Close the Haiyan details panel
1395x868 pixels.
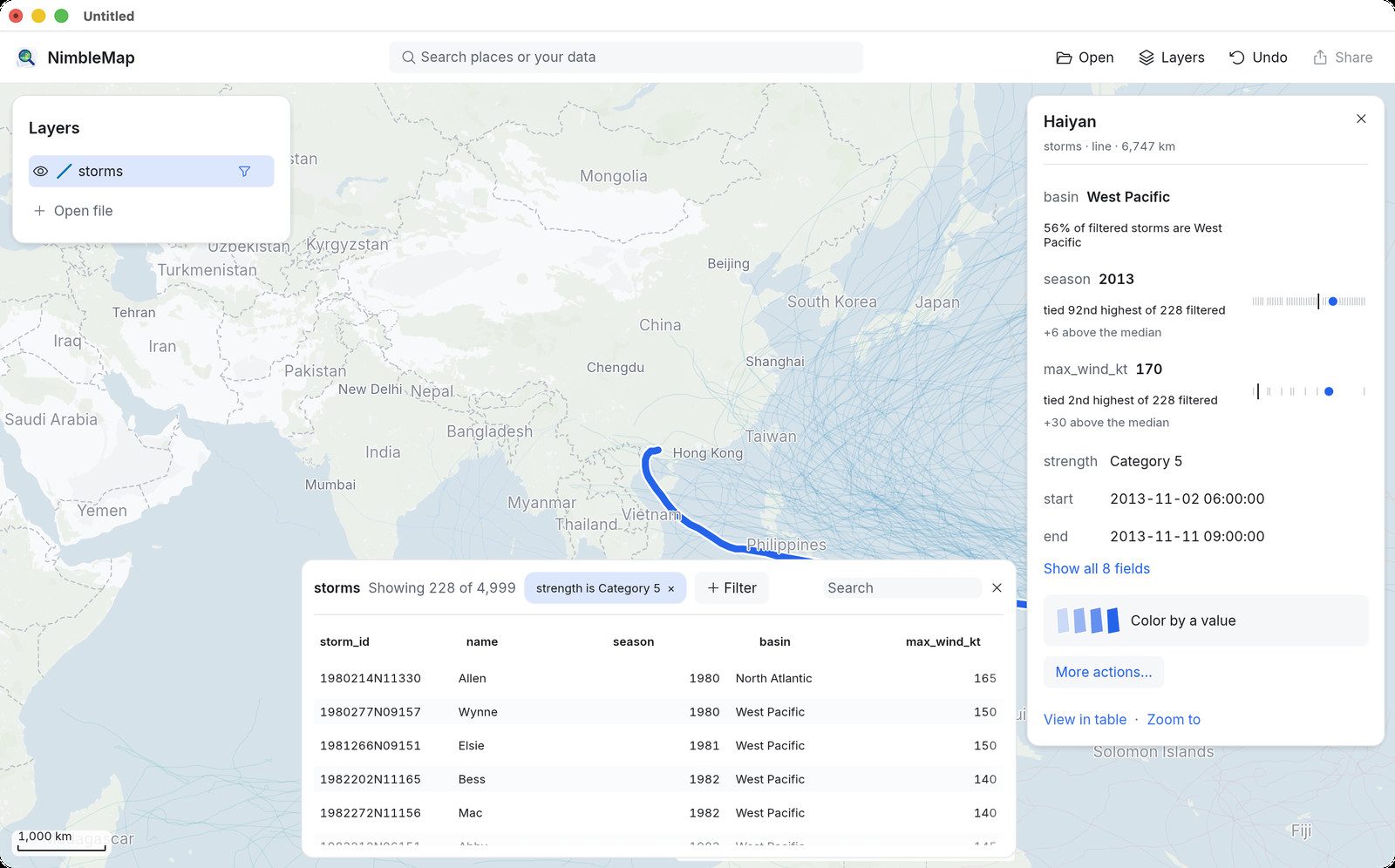(x=1361, y=119)
